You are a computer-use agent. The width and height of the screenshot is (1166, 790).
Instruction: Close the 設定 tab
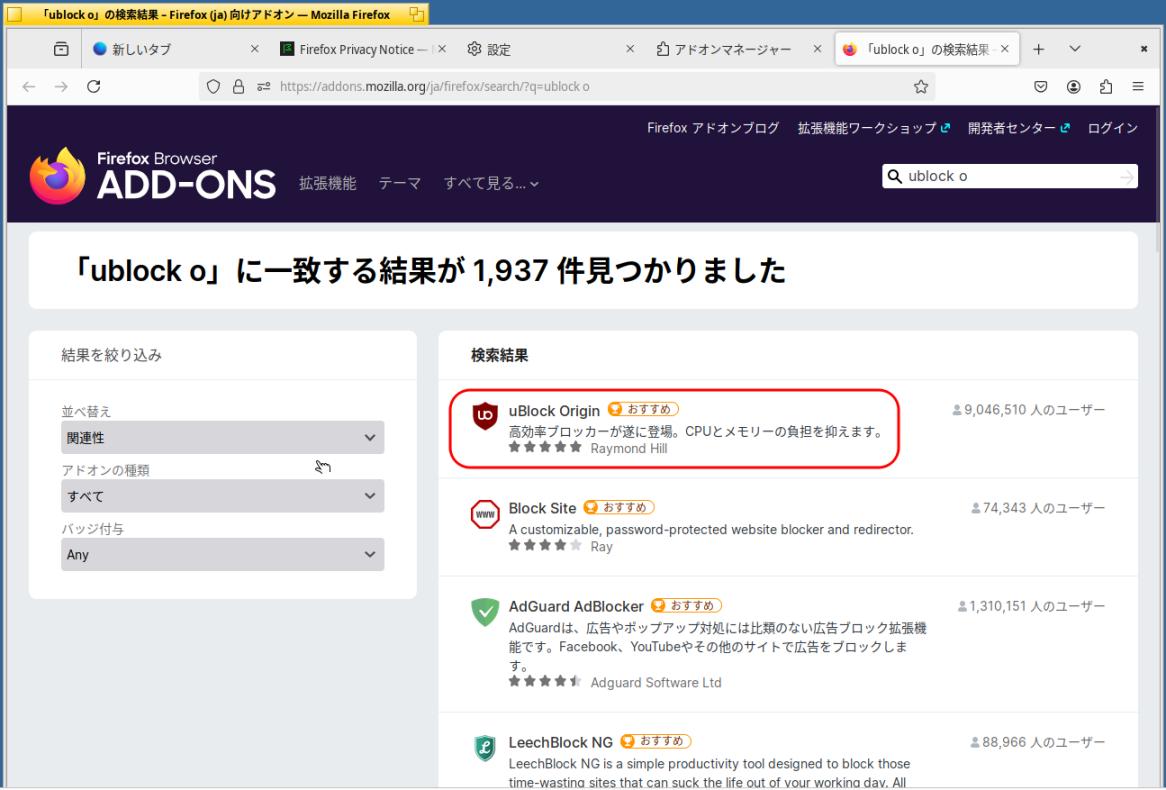tap(630, 49)
